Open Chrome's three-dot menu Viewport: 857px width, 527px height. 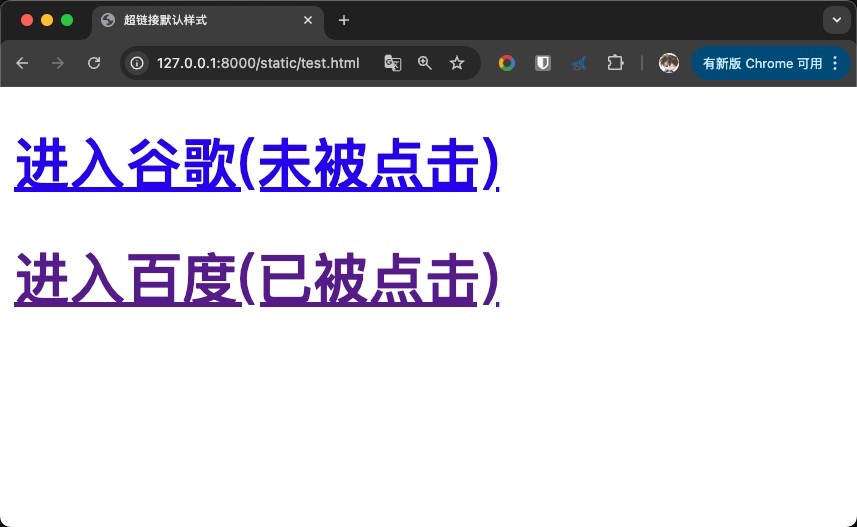[835, 63]
